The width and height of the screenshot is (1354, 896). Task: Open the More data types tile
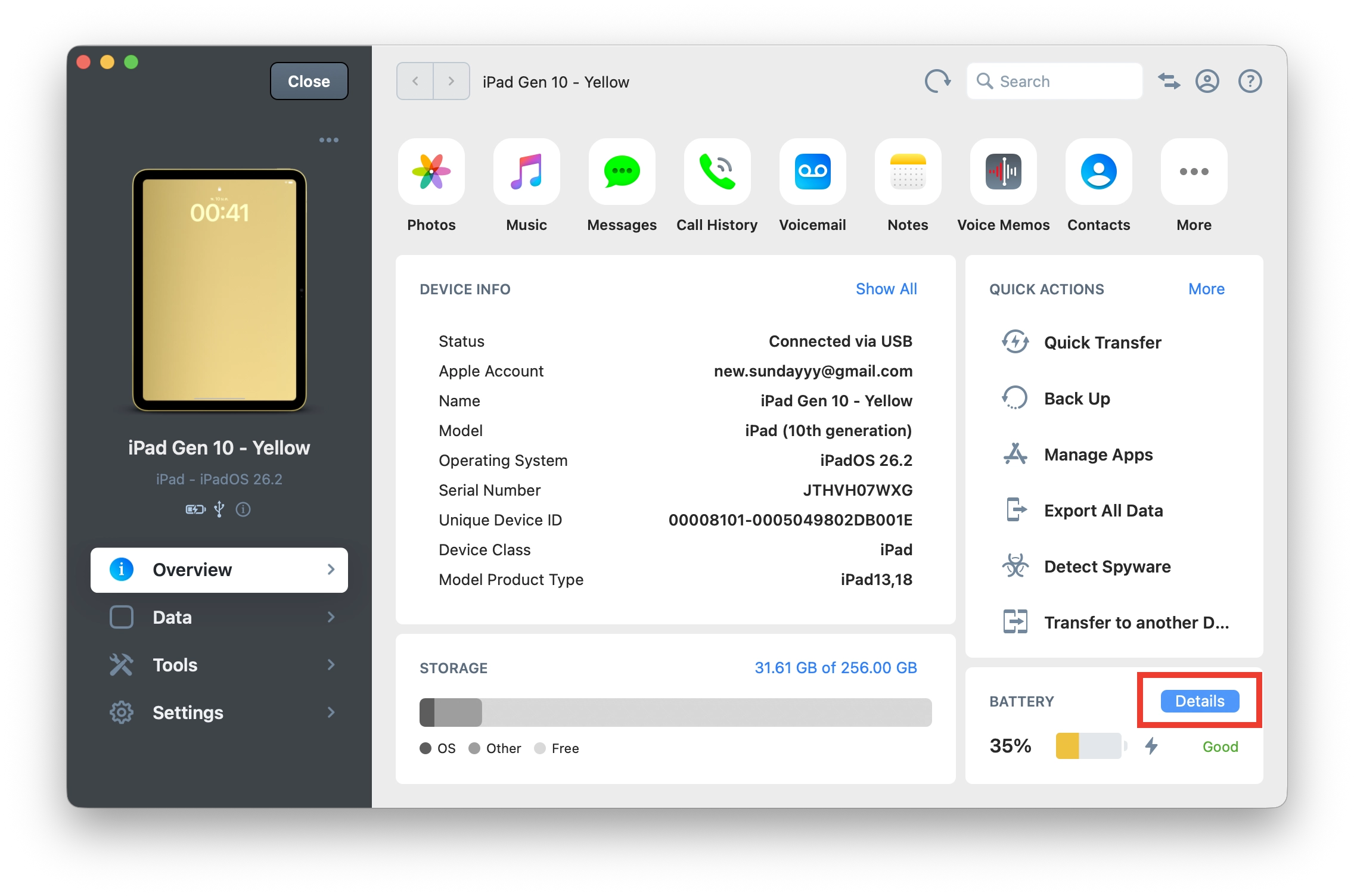click(1194, 172)
